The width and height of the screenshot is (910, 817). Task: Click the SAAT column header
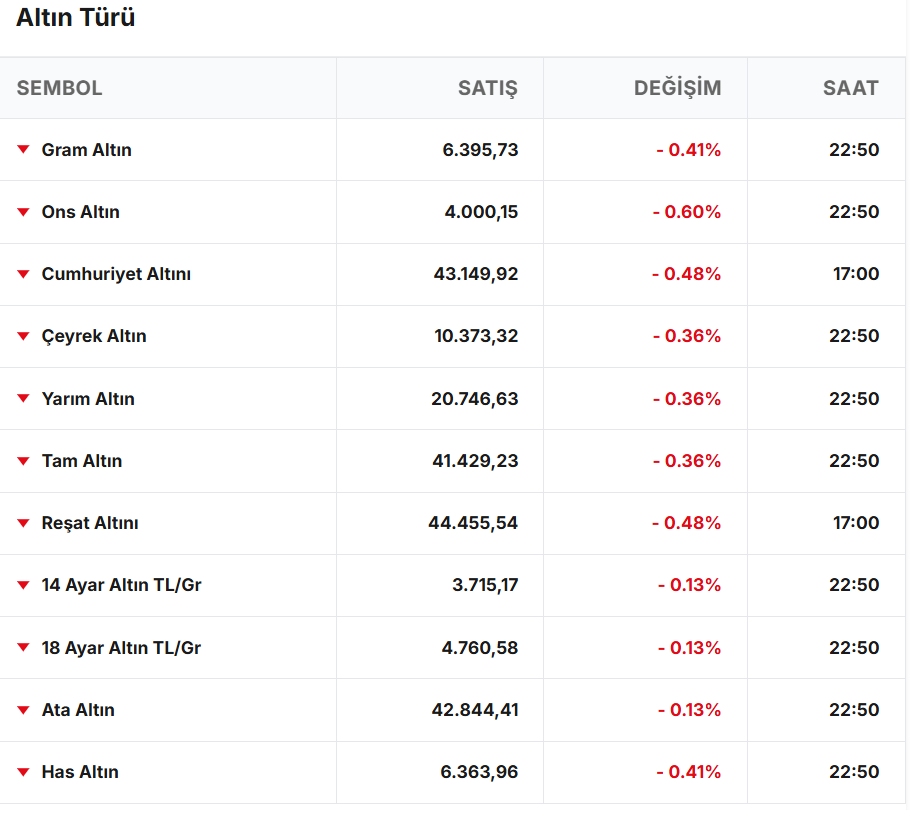coord(851,88)
